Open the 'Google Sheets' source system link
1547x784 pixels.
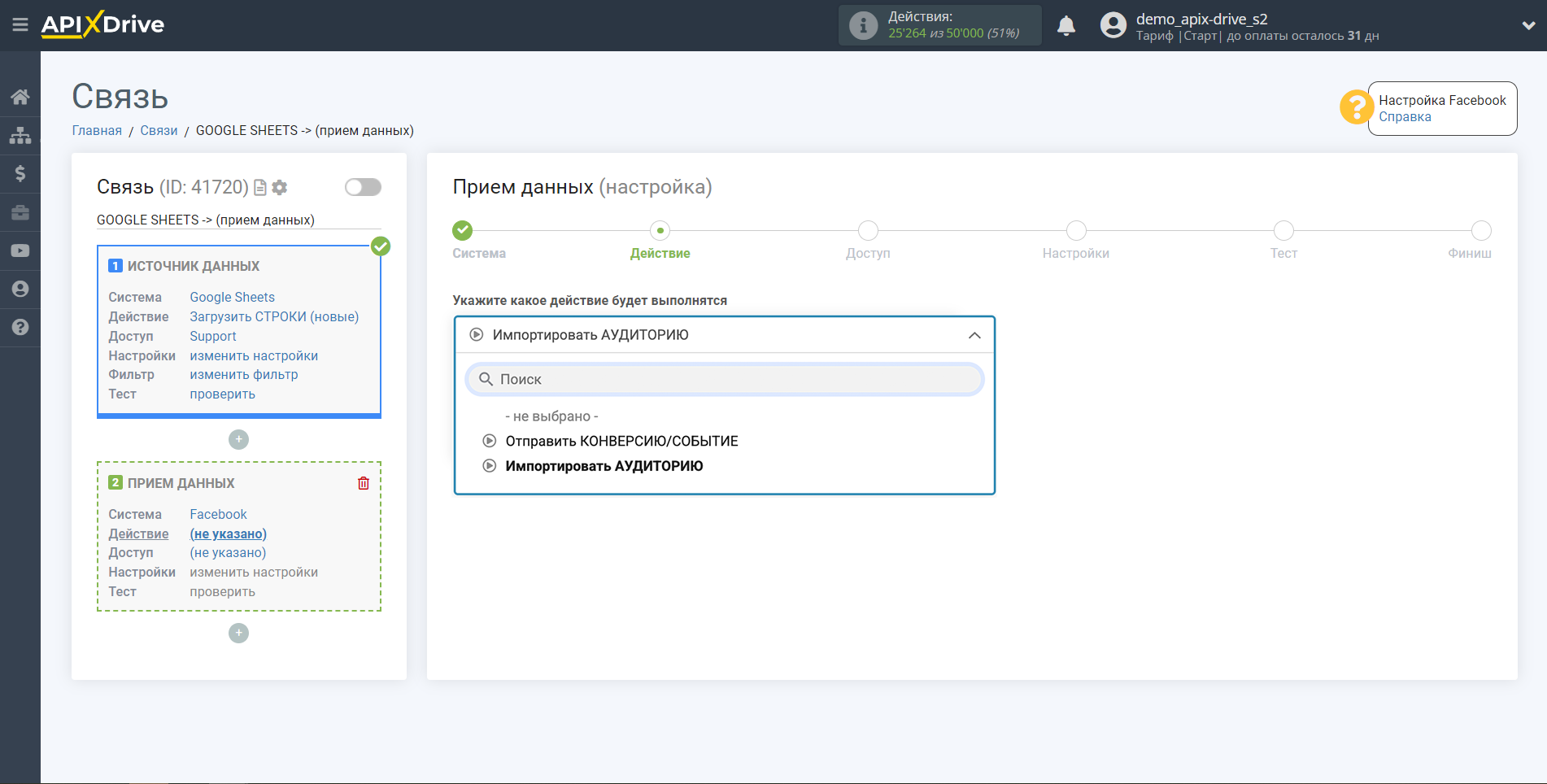click(233, 297)
